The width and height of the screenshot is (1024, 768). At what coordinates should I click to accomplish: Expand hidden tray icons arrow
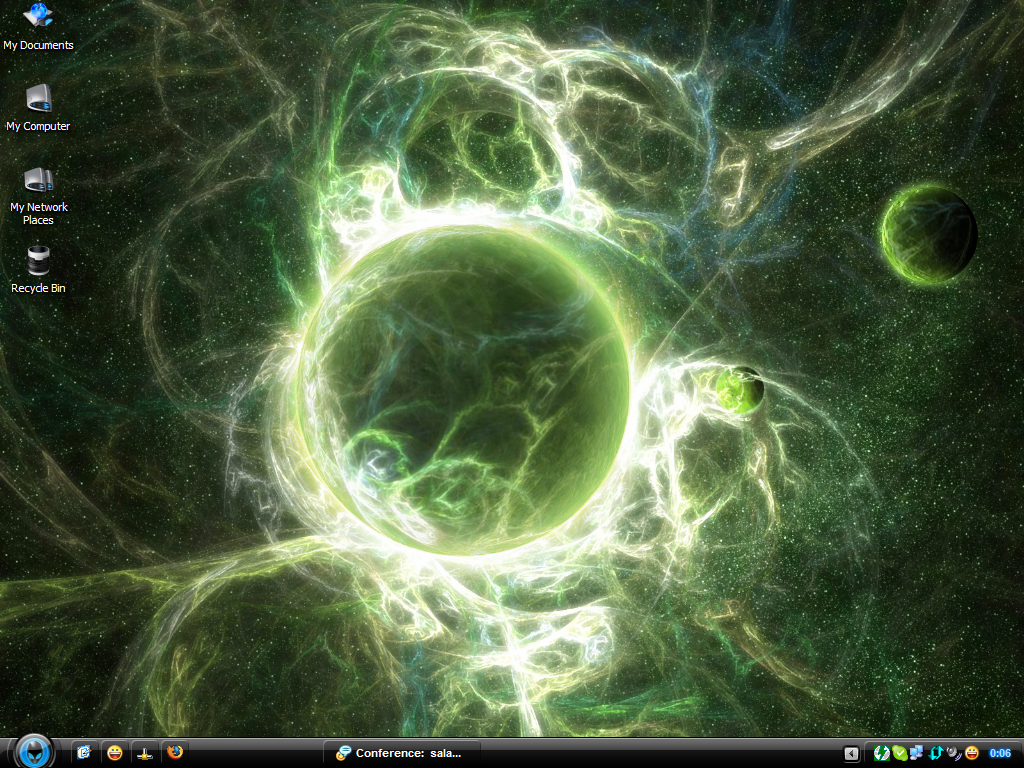pyautogui.click(x=851, y=754)
